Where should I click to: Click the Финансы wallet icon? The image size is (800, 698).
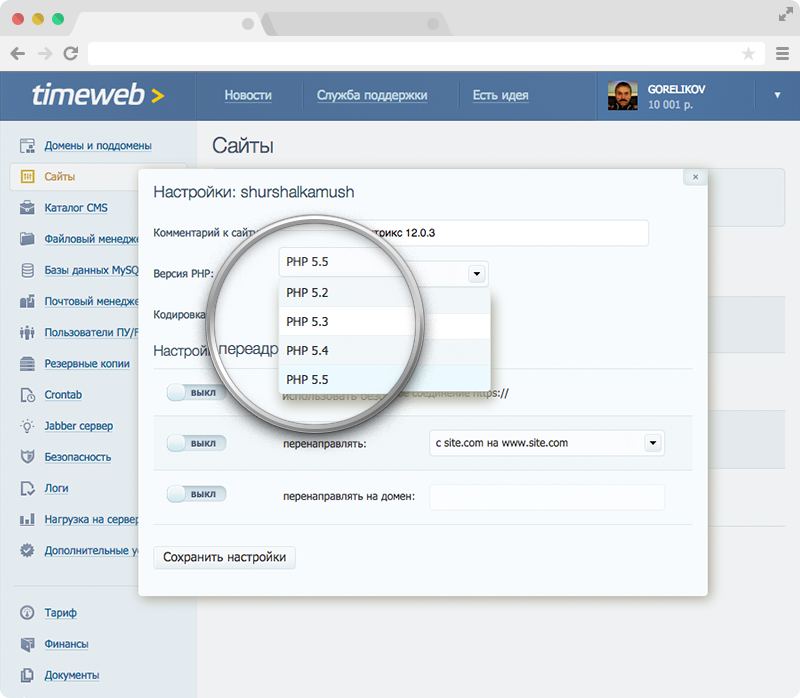27,644
